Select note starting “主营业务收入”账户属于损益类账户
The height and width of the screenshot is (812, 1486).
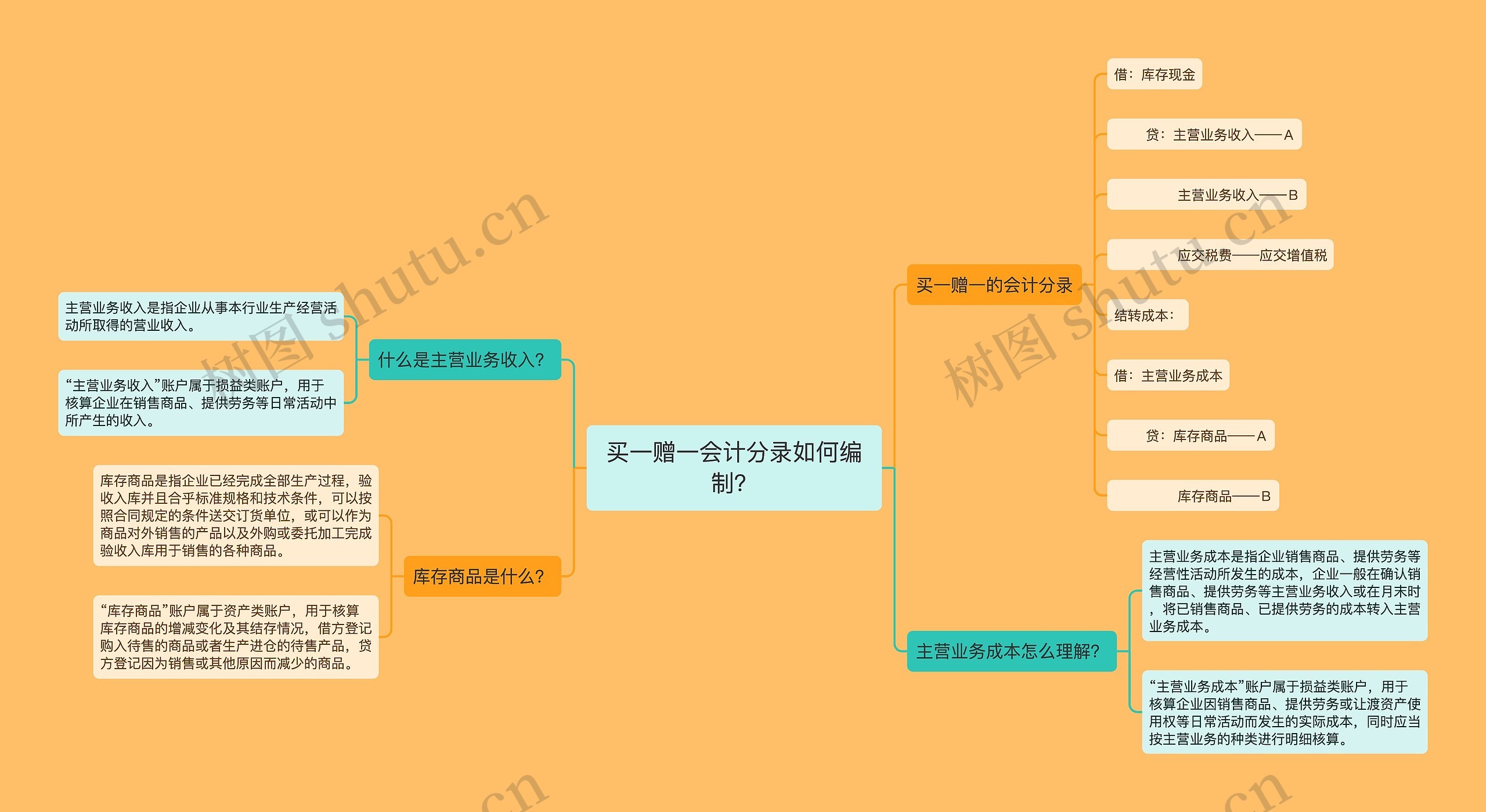coord(201,403)
